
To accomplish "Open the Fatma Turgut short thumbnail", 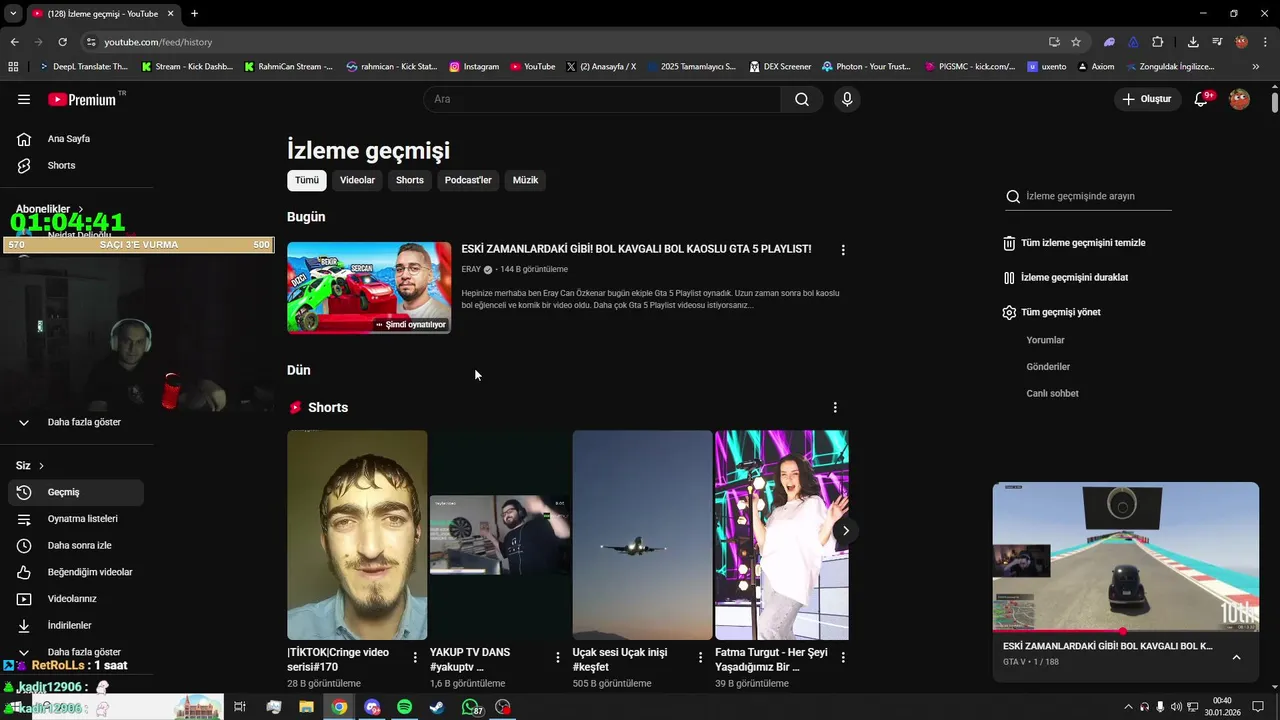I will point(782,535).
